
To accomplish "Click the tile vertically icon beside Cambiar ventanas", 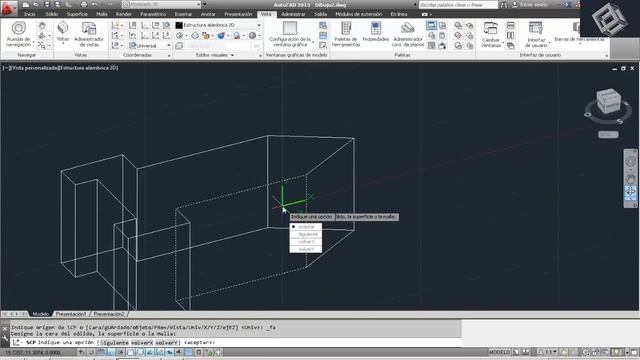I will [x=510, y=36].
